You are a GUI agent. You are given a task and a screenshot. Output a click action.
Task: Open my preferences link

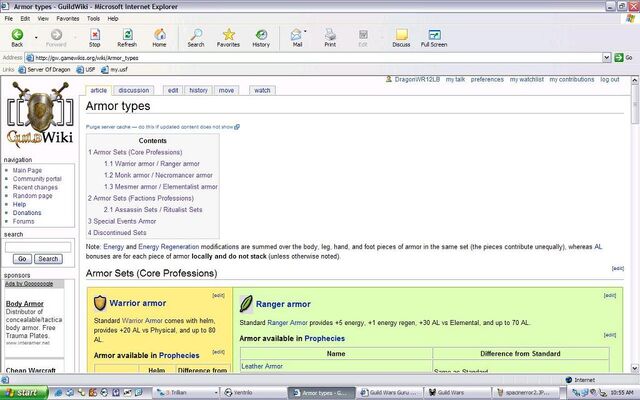point(487,79)
